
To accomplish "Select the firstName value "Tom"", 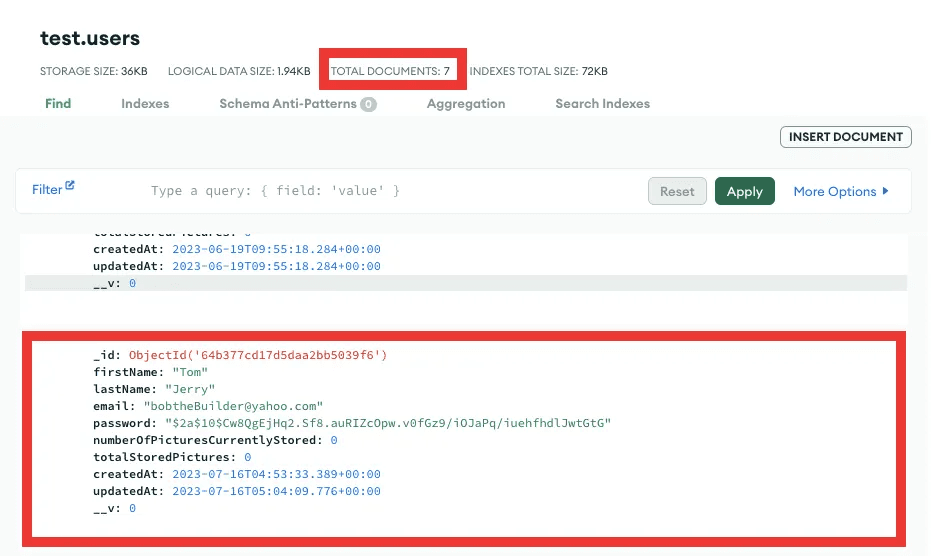I will 190,373.
